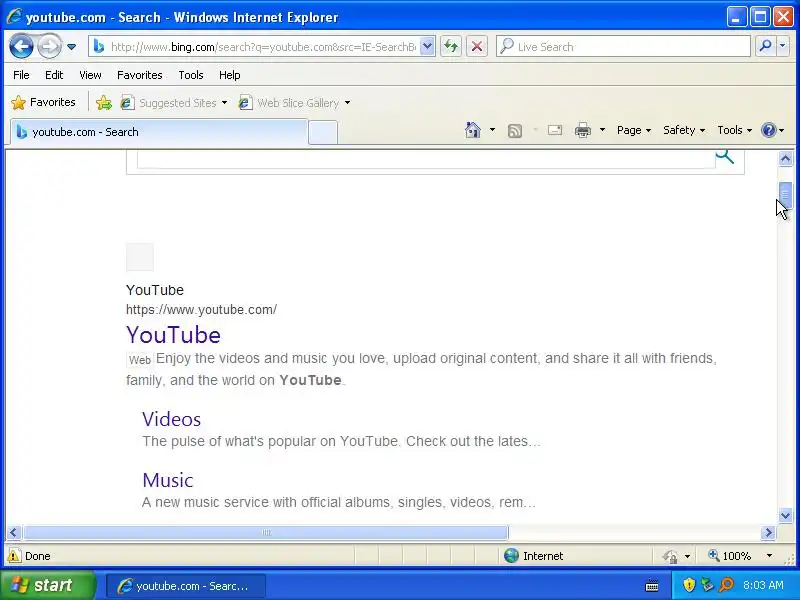Screen dimensions: 800x600
Task: Click the warning icon in status bar
Action: 14,556
